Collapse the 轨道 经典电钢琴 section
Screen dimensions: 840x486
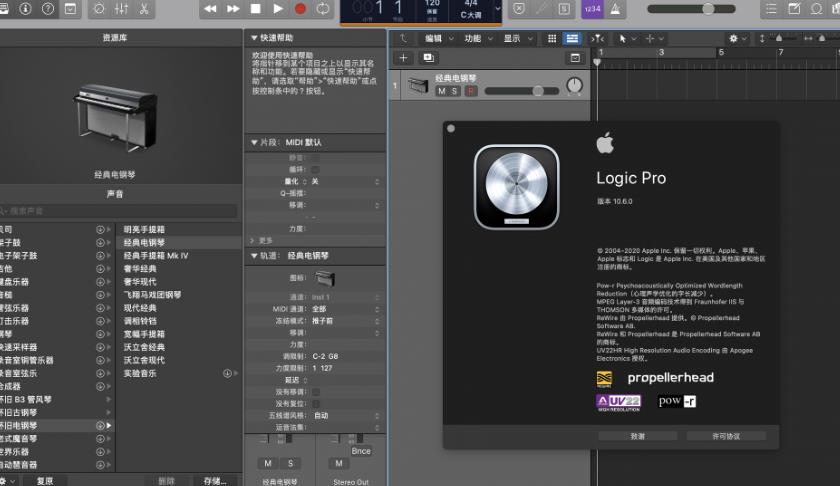[254, 256]
